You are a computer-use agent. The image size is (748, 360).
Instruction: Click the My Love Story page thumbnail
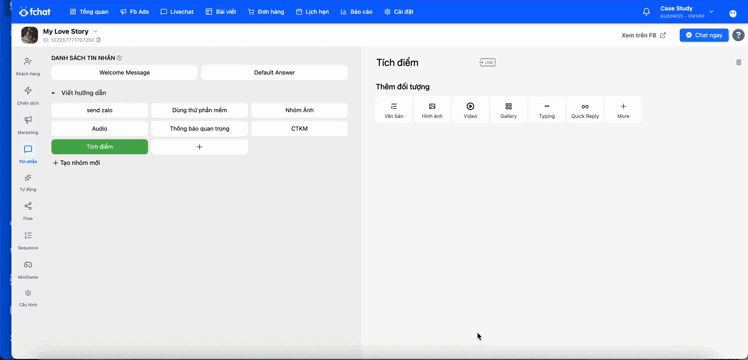coord(30,35)
